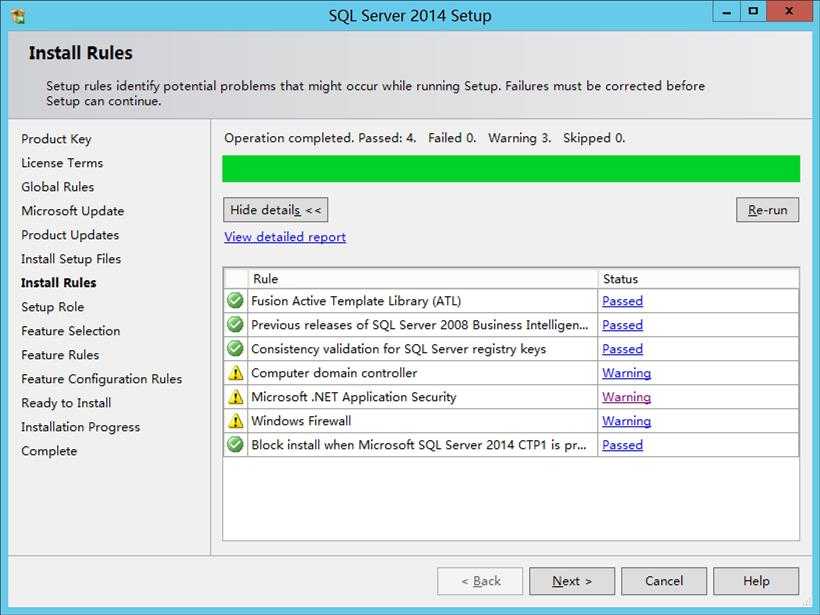Screen dimensions: 820x615
Task: Select Setup Role step in sidebar
Action: point(53,307)
